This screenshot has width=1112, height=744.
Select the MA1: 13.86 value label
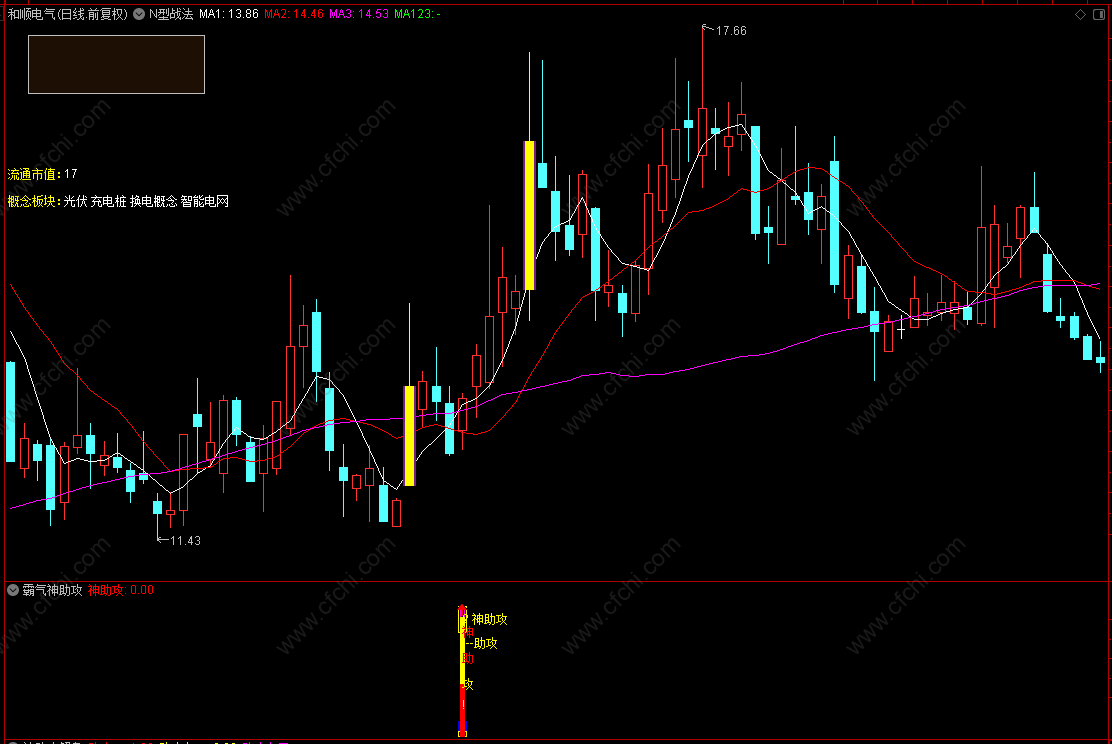pos(228,14)
